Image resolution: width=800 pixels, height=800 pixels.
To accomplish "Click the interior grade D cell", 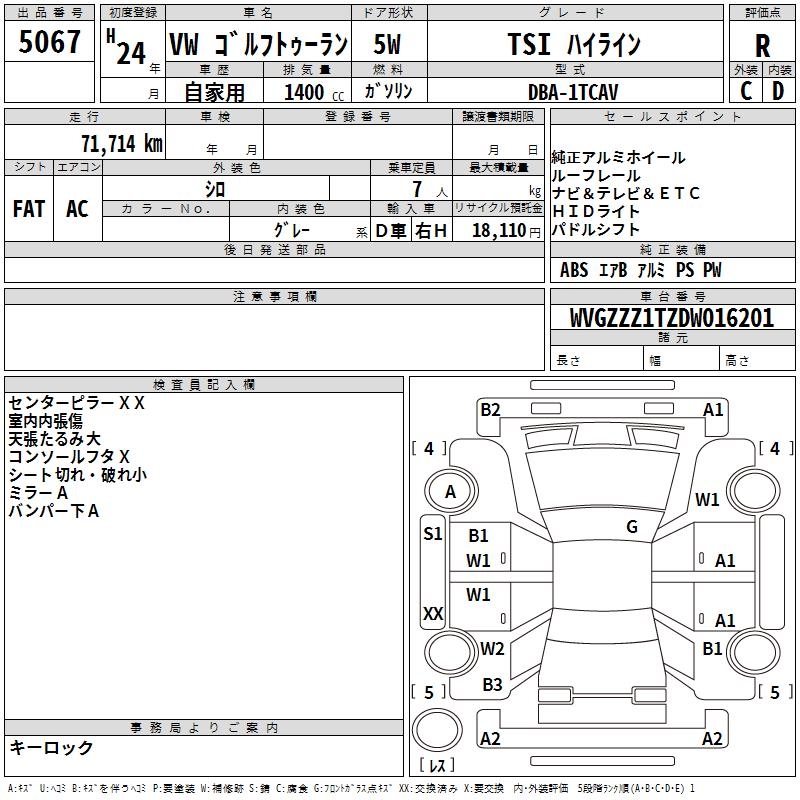I will pyautogui.click(x=778, y=90).
